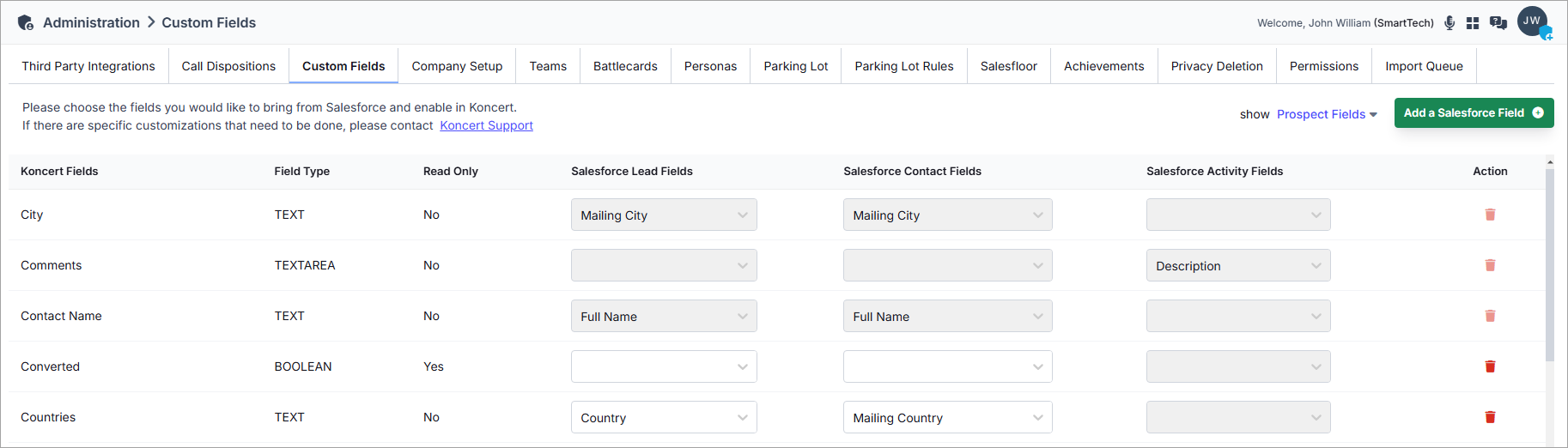1568x448 pixels.
Task: Open Comments Description activity dropdown
Action: (x=1238, y=265)
